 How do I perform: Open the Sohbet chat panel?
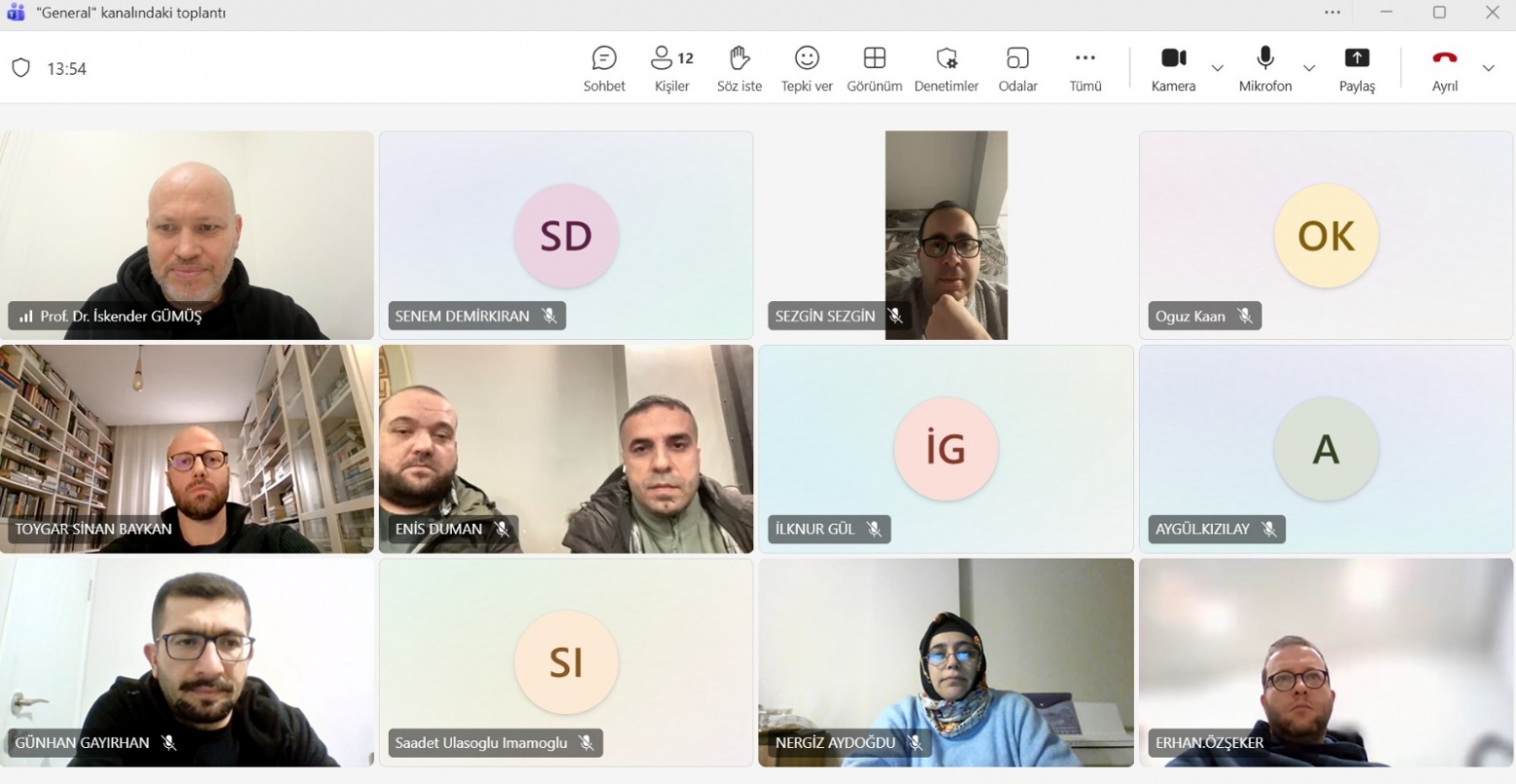[603, 68]
